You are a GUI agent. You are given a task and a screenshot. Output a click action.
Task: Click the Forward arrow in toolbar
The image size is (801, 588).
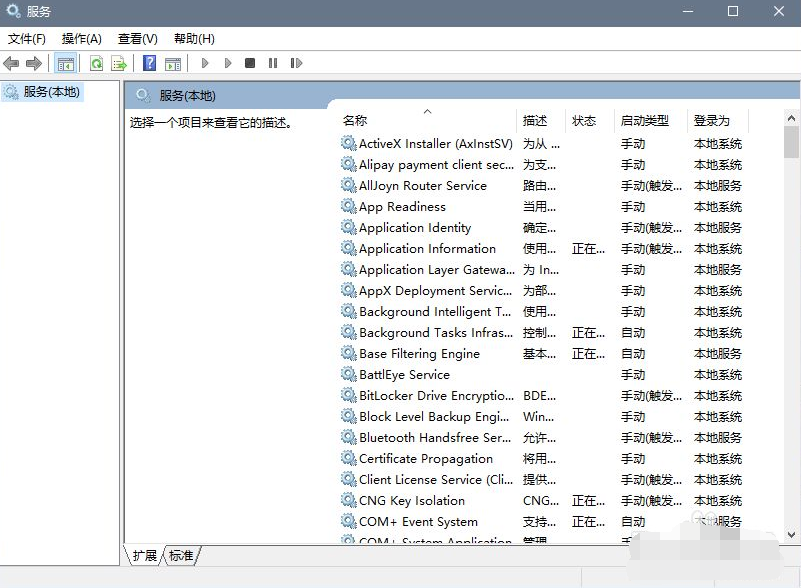(34, 64)
